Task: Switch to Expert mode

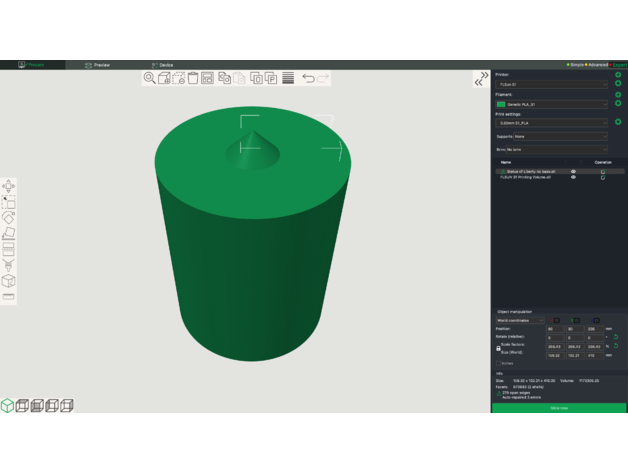Action: [616, 65]
